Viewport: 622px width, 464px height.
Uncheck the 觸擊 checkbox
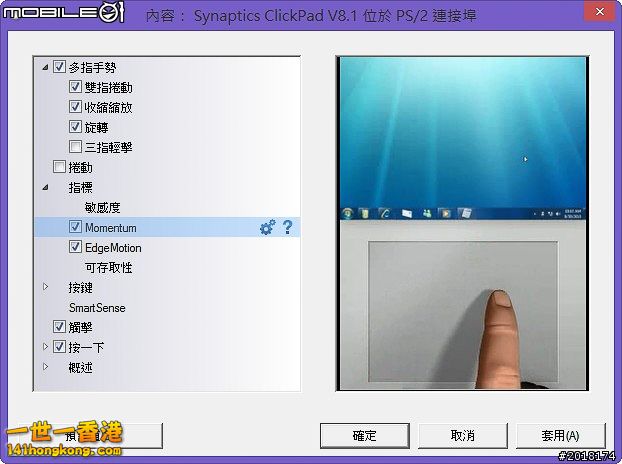tap(59, 327)
